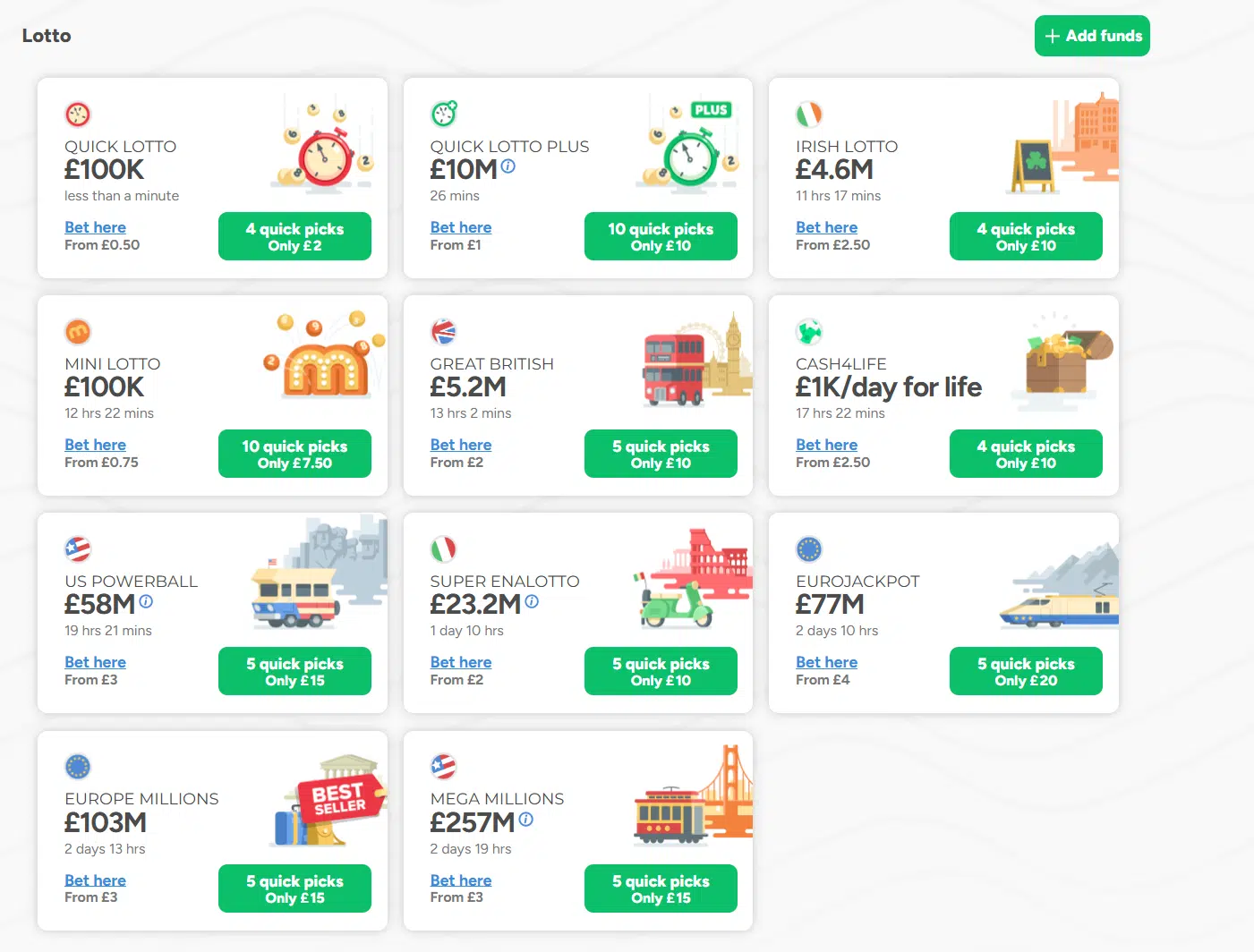Choose 10 quick picks for Mini Lotto £7.50

coord(294,454)
